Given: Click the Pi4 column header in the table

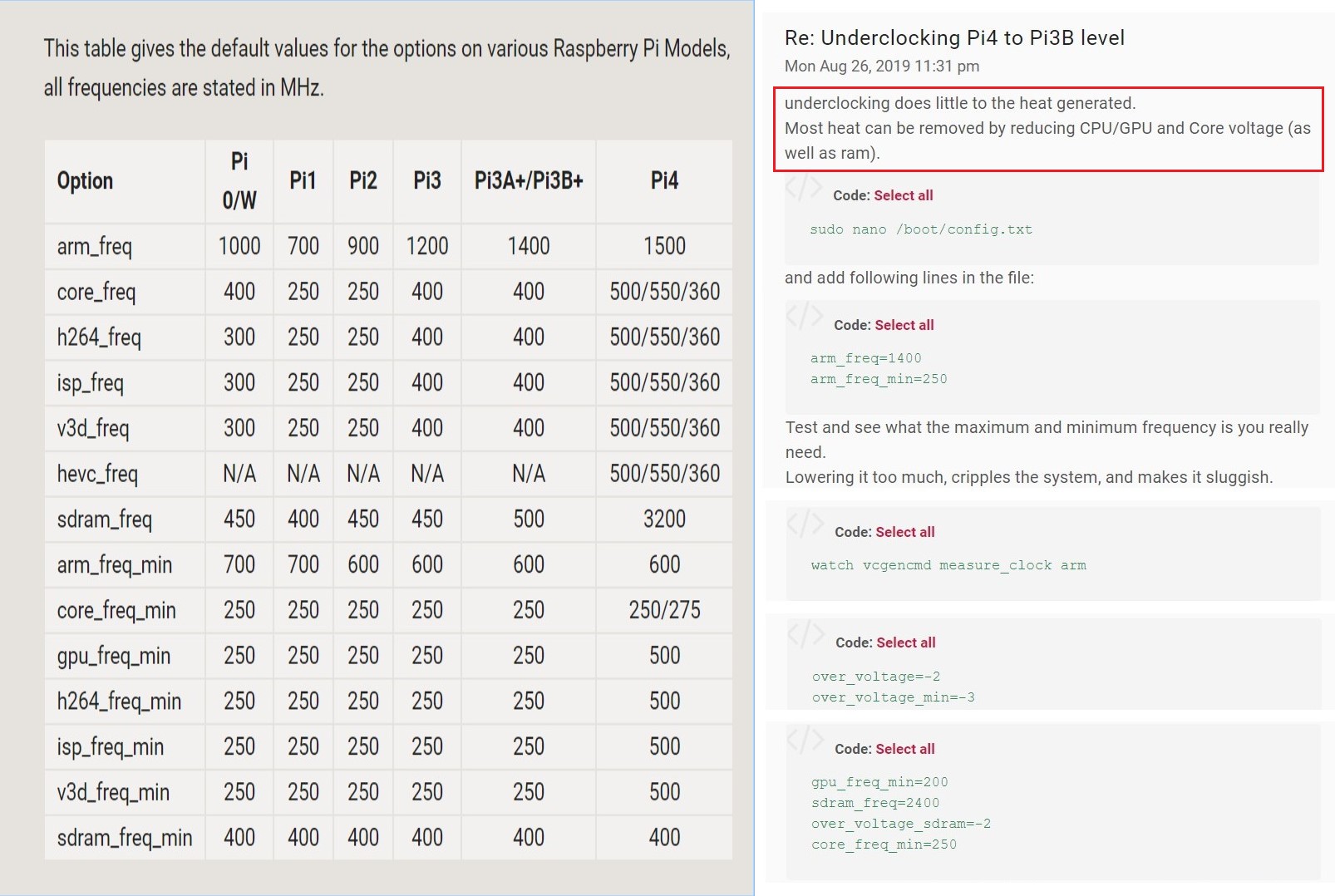Looking at the screenshot, I should tap(664, 180).
